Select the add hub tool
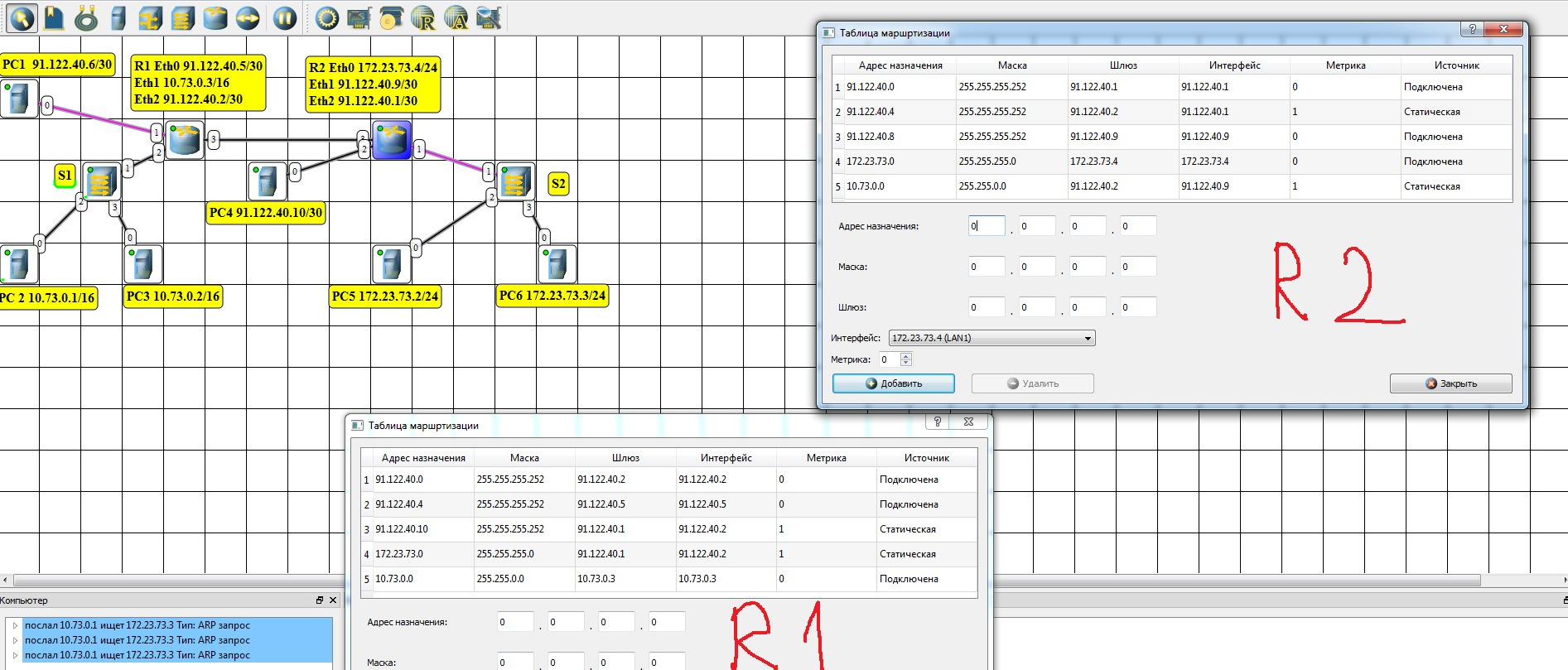The height and width of the screenshot is (670, 1568). pos(151,17)
